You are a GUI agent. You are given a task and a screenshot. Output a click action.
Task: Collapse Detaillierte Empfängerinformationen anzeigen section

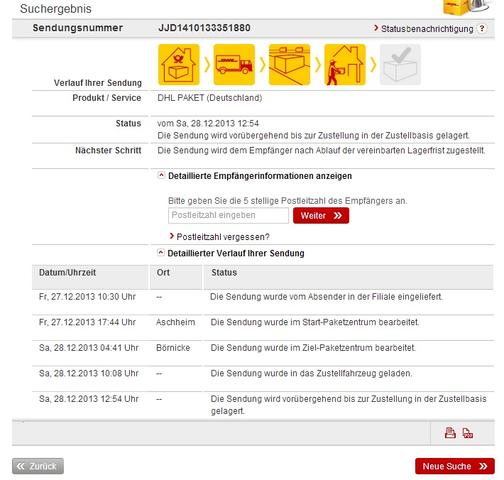161,175
